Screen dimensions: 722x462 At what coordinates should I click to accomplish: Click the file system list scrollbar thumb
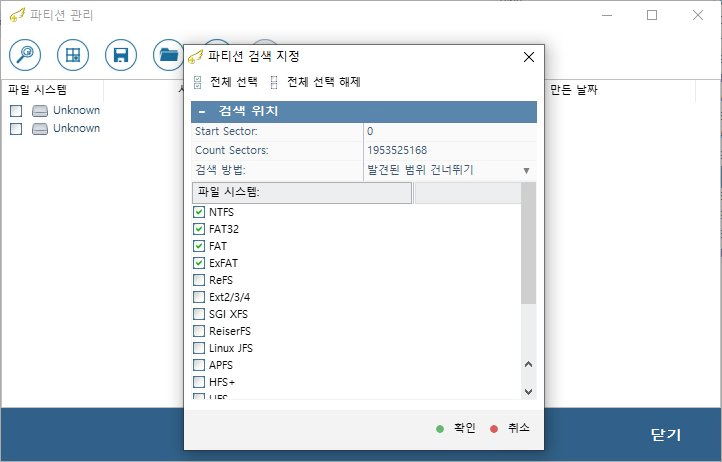point(529,243)
